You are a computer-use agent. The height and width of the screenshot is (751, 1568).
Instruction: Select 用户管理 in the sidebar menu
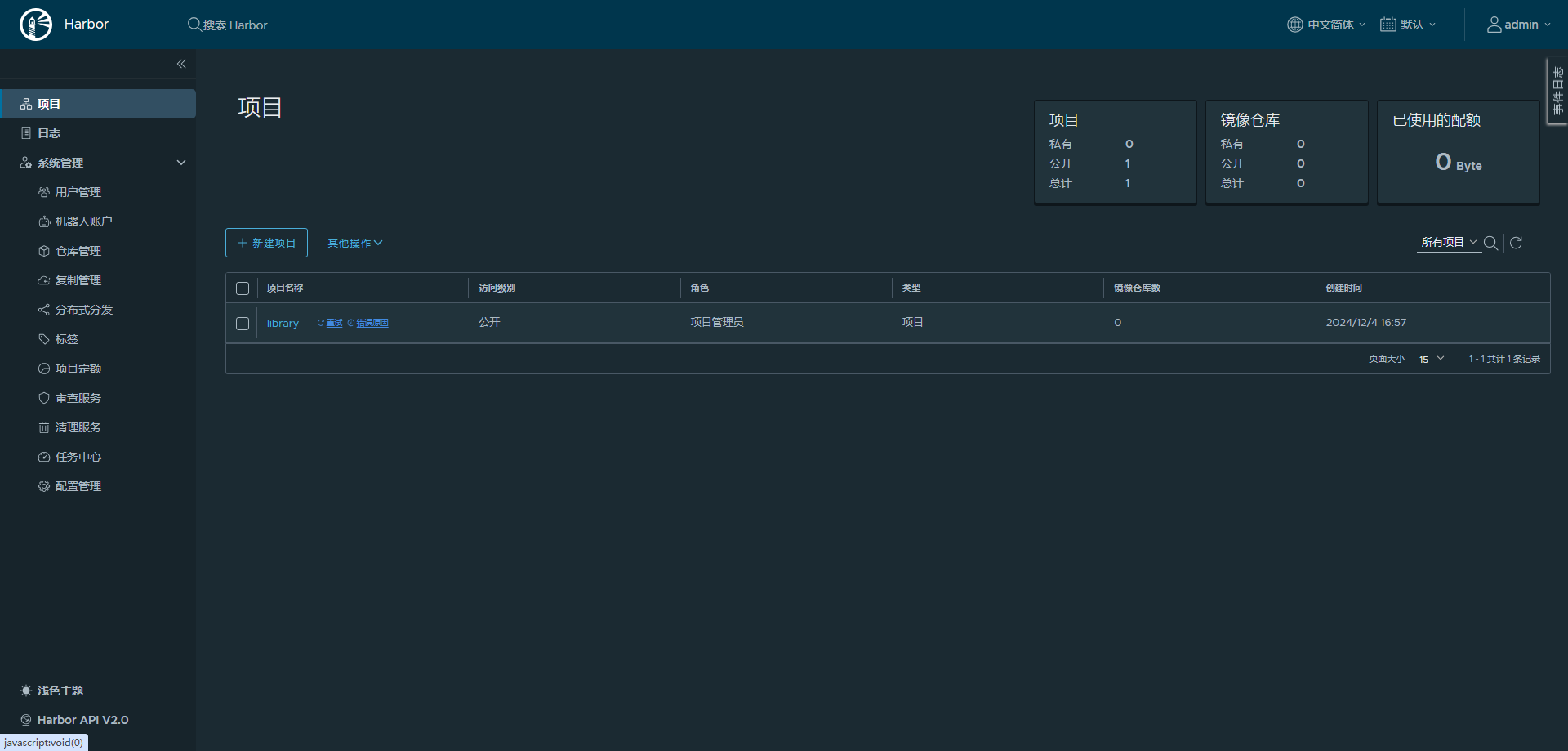[78, 192]
